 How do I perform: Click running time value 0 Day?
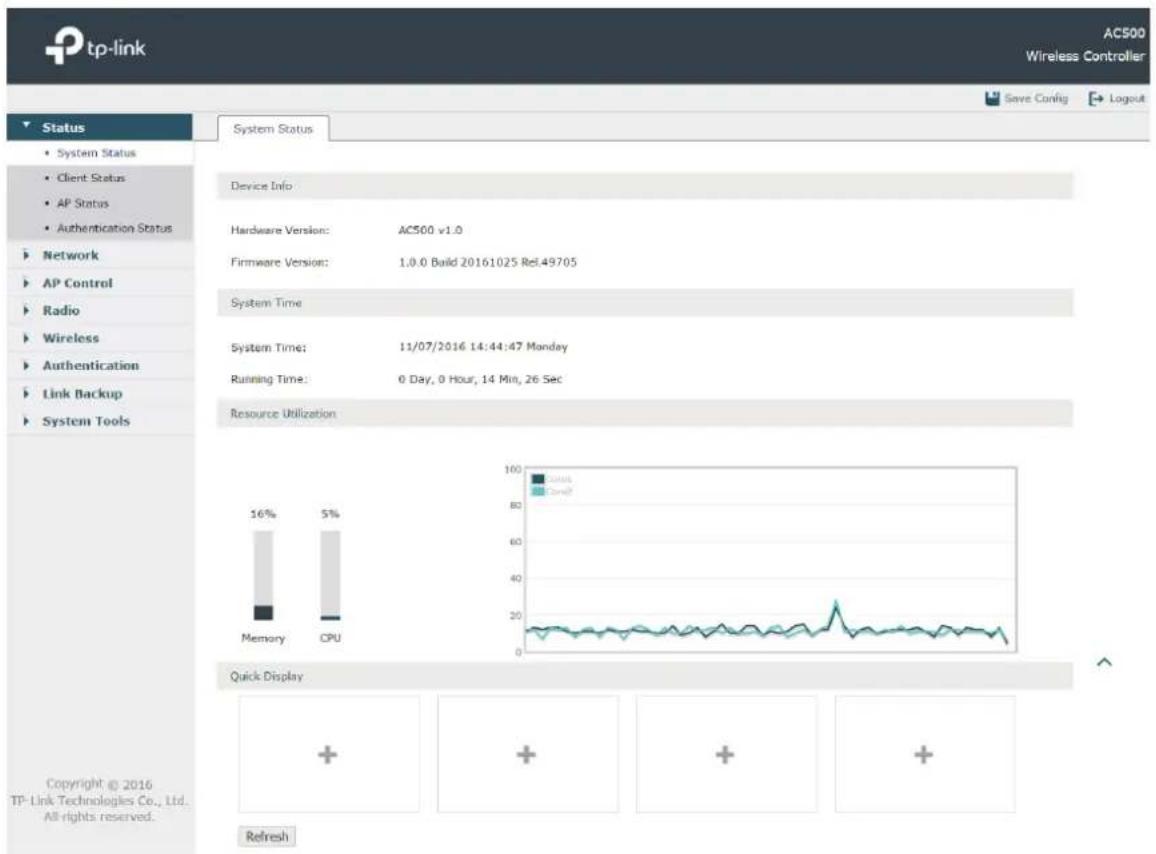pos(480,379)
